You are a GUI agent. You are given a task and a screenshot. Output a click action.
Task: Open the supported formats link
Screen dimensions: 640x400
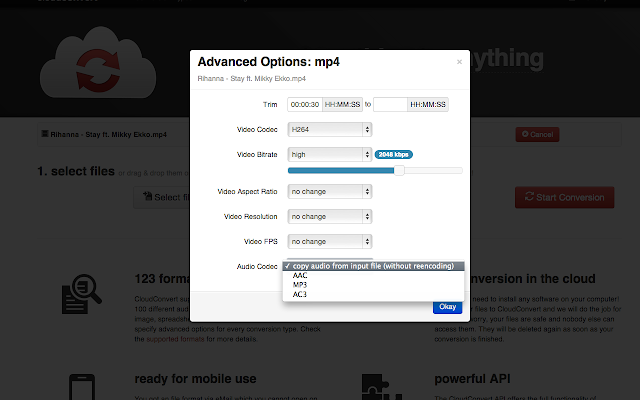[x=176, y=339]
